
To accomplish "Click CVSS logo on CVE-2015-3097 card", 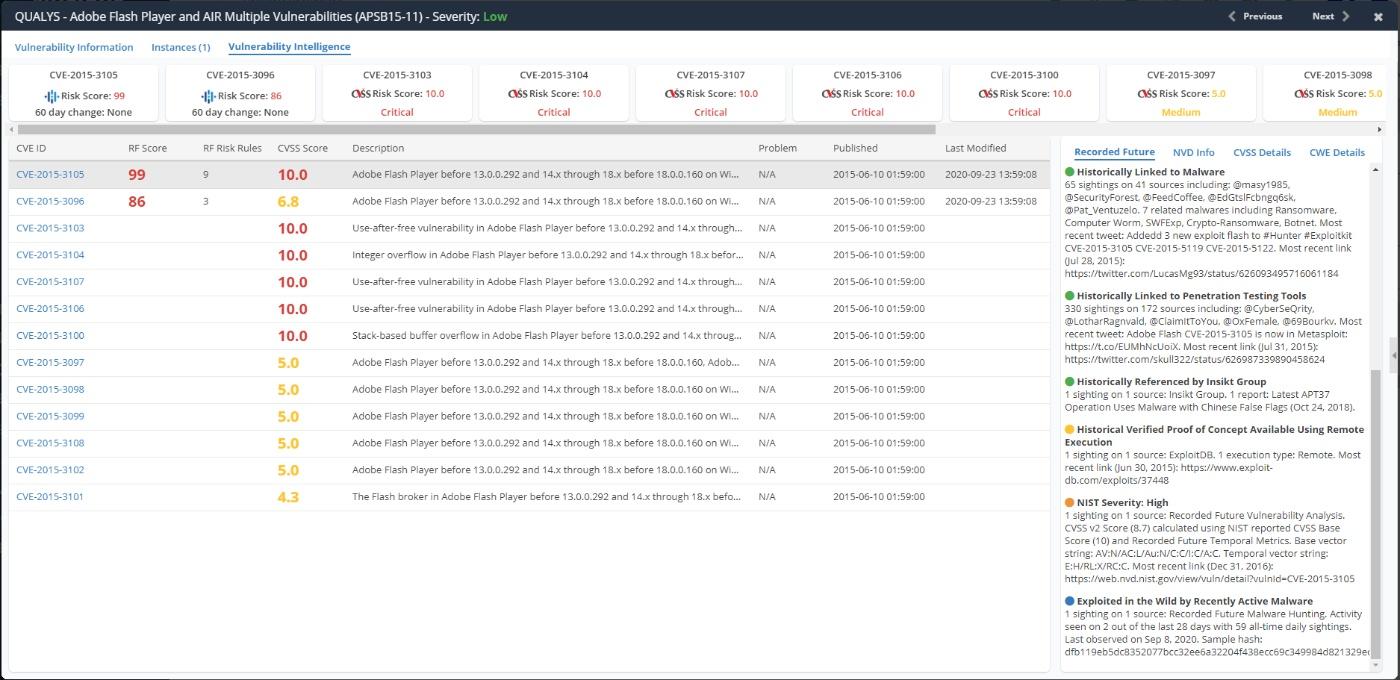I will (1145, 94).
